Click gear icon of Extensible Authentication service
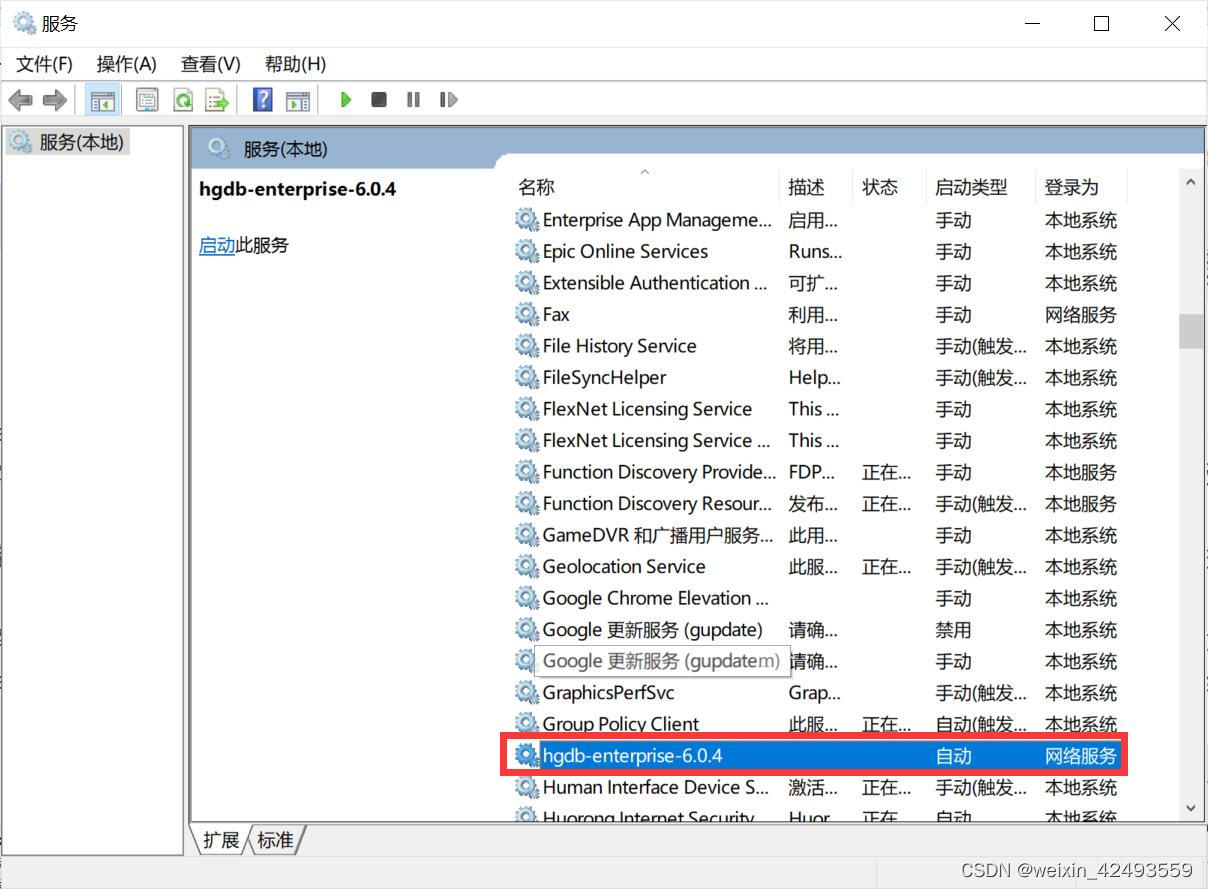The width and height of the screenshot is (1208, 889). tap(526, 283)
